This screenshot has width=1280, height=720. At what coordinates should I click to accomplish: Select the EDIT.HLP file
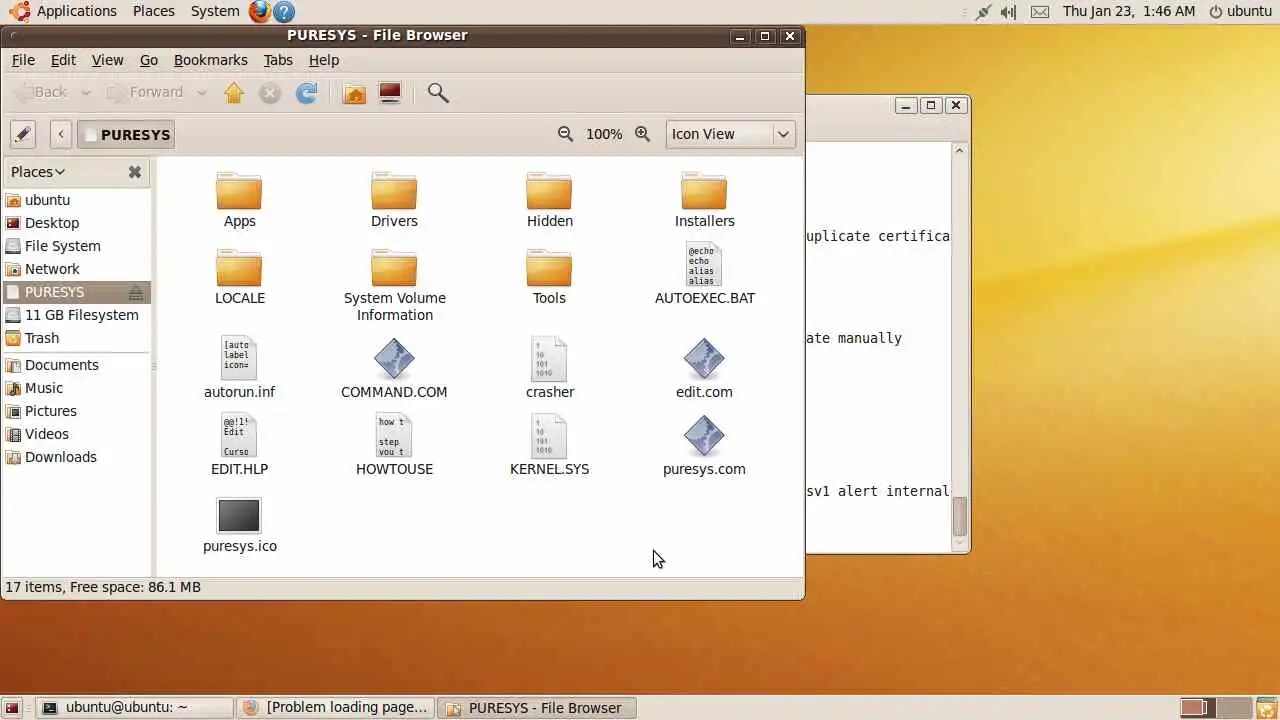[x=240, y=445]
